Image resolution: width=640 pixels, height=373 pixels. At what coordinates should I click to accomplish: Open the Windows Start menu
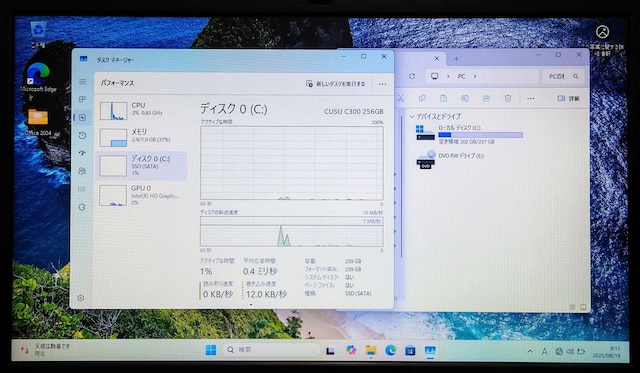coord(211,350)
